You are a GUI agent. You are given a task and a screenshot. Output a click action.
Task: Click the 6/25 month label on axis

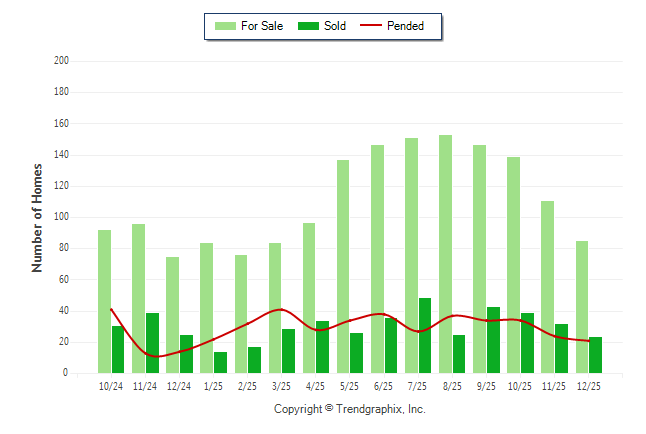pos(383,386)
